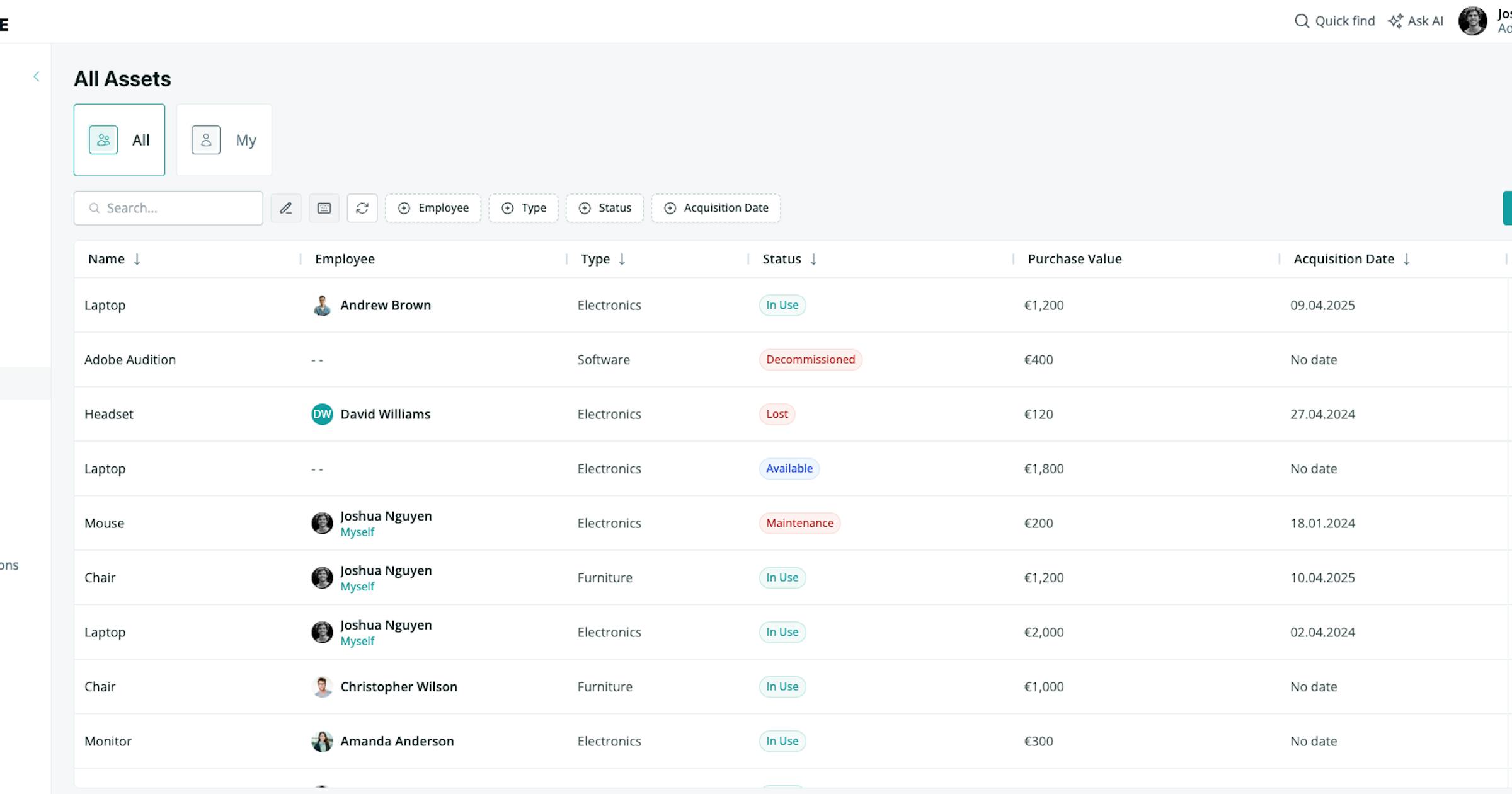The image size is (1512, 794).
Task: Click the pencil edit icon in toolbar
Action: 285,208
